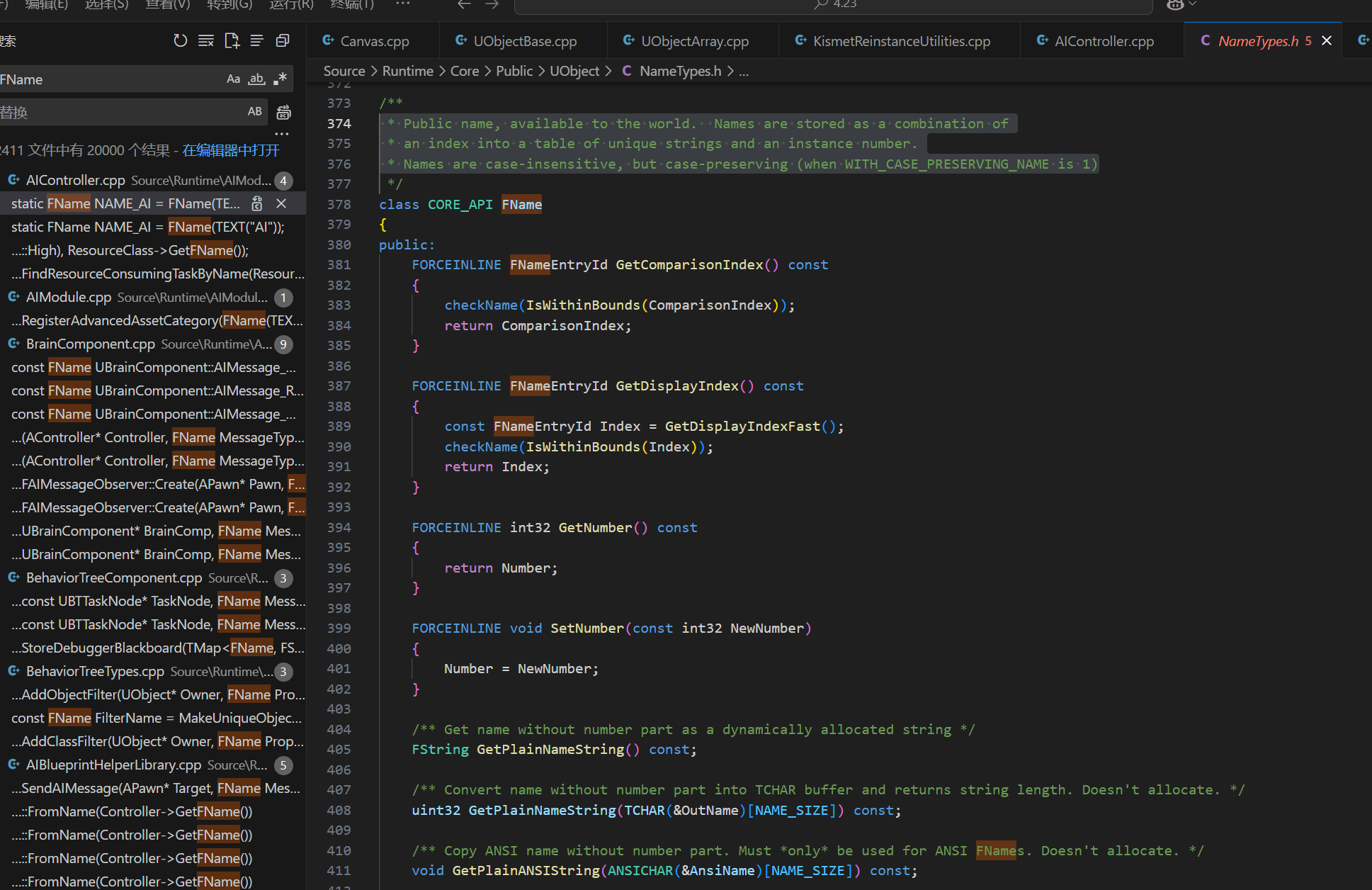Viewport: 1372px width, 890px height.
Task: Enable regular expression search
Action: [280, 79]
